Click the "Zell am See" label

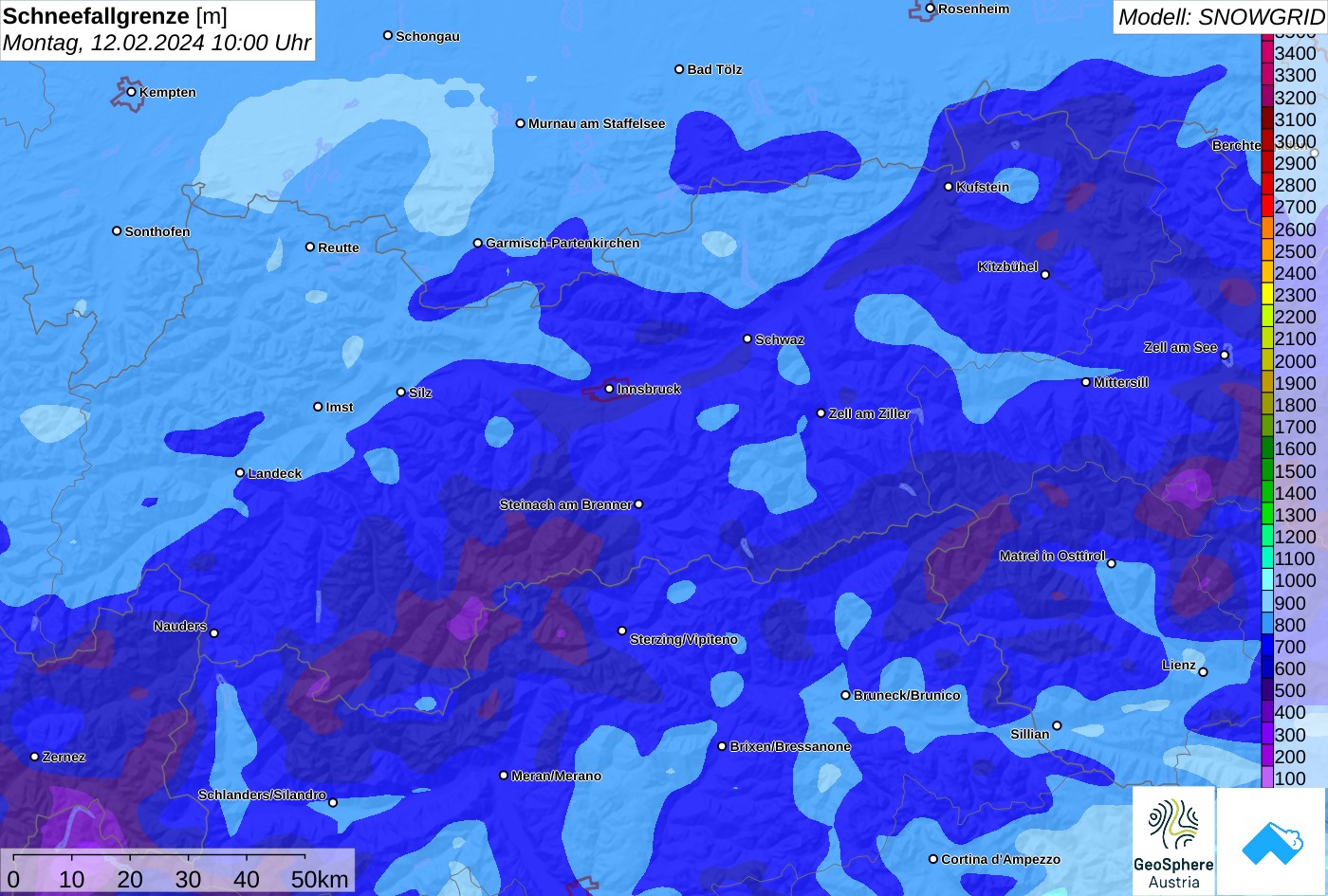click(x=1180, y=347)
